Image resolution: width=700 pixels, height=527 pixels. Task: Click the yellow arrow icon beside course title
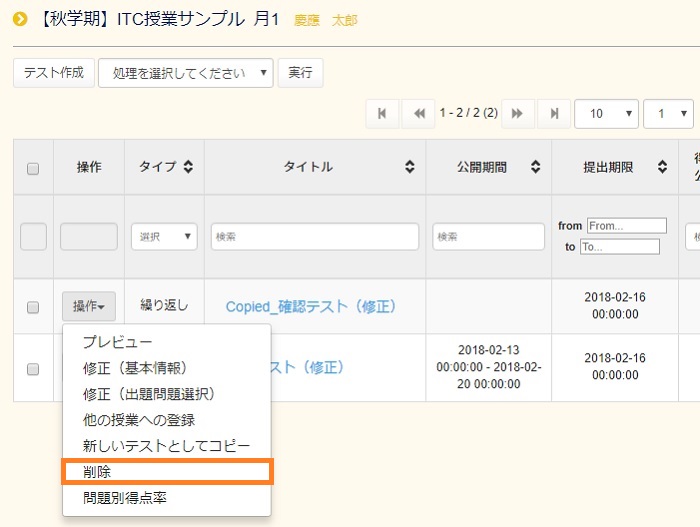19,19
